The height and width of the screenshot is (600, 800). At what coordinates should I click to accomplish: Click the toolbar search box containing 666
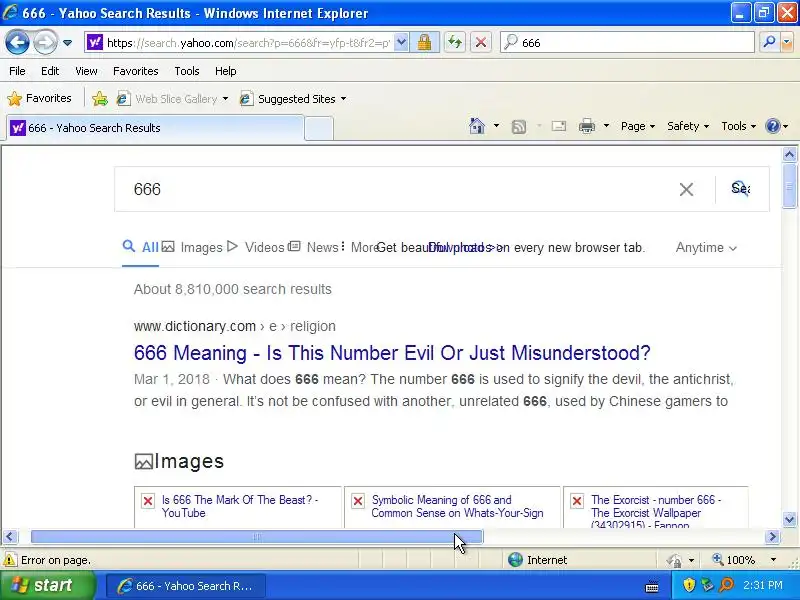628,43
